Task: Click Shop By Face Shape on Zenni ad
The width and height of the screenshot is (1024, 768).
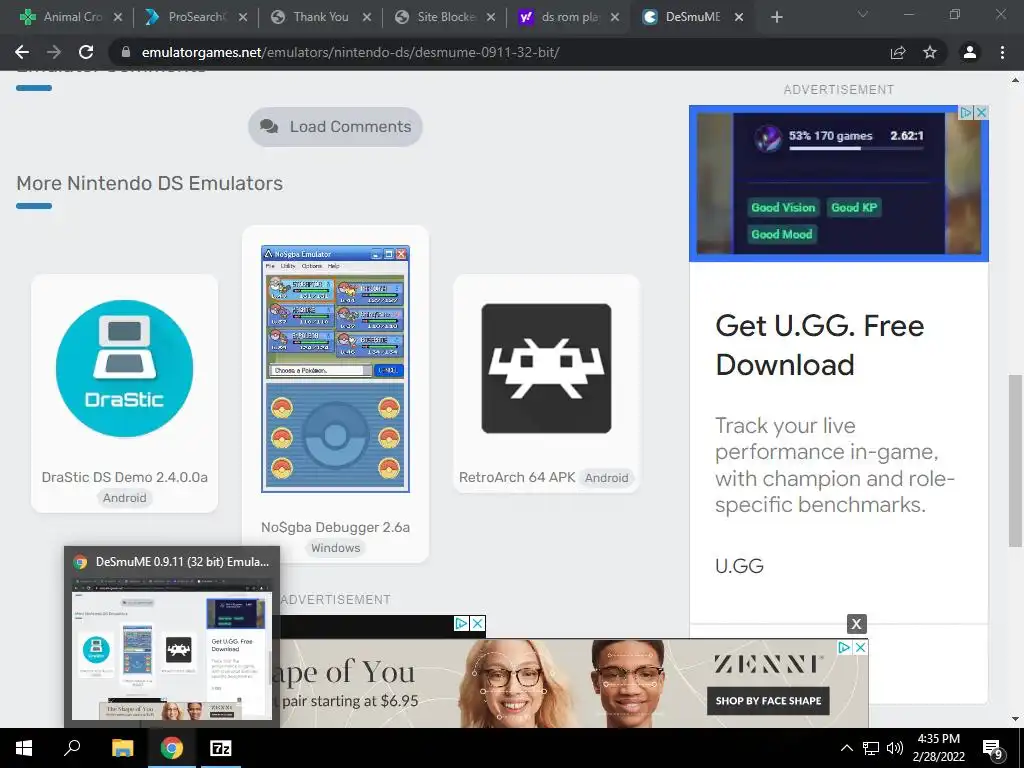Action: click(768, 701)
